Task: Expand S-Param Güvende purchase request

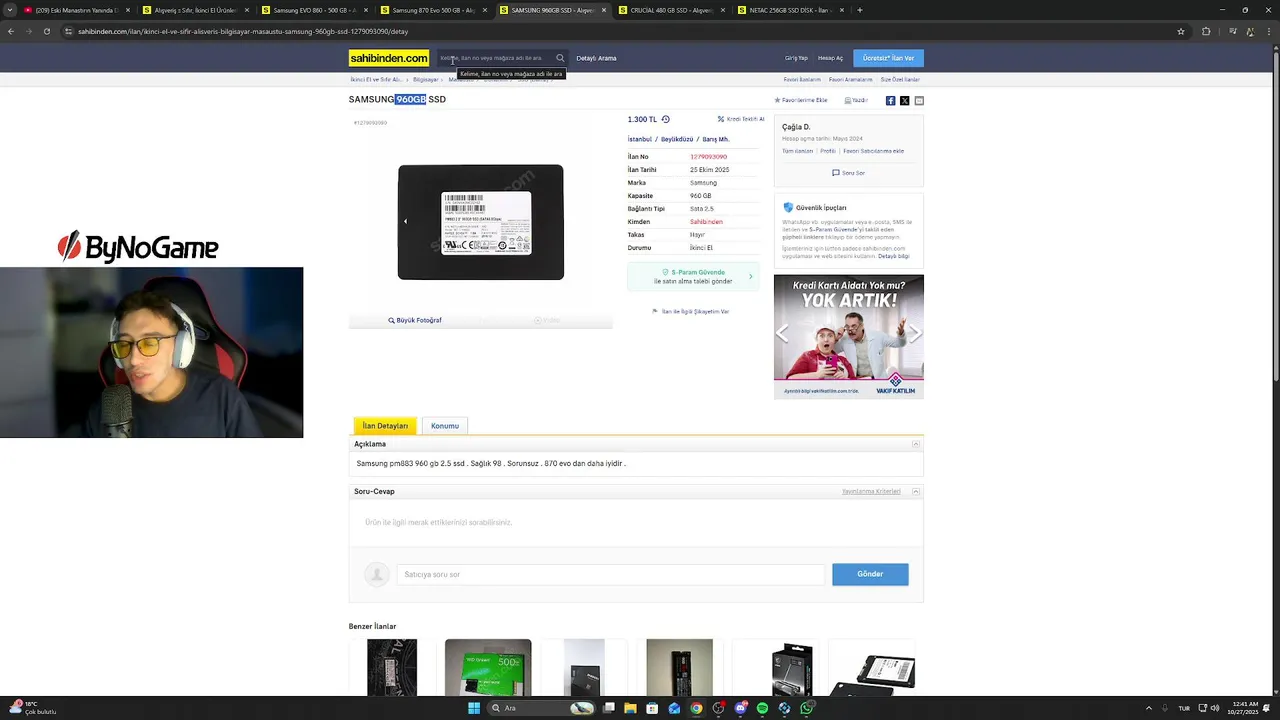Action: (x=693, y=276)
